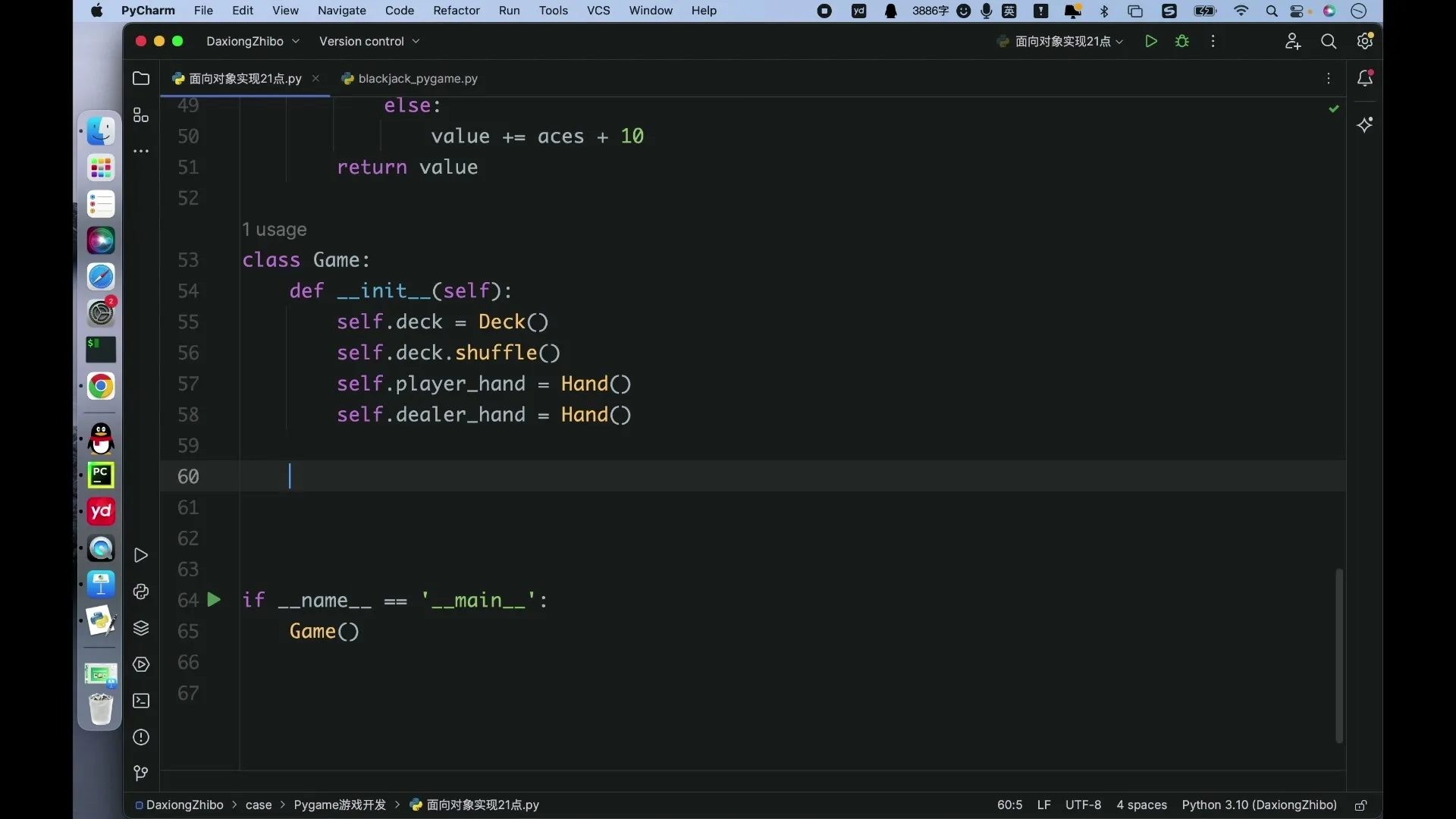Open the Services tool window
Screen dimensions: 1456x819
coord(141,664)
